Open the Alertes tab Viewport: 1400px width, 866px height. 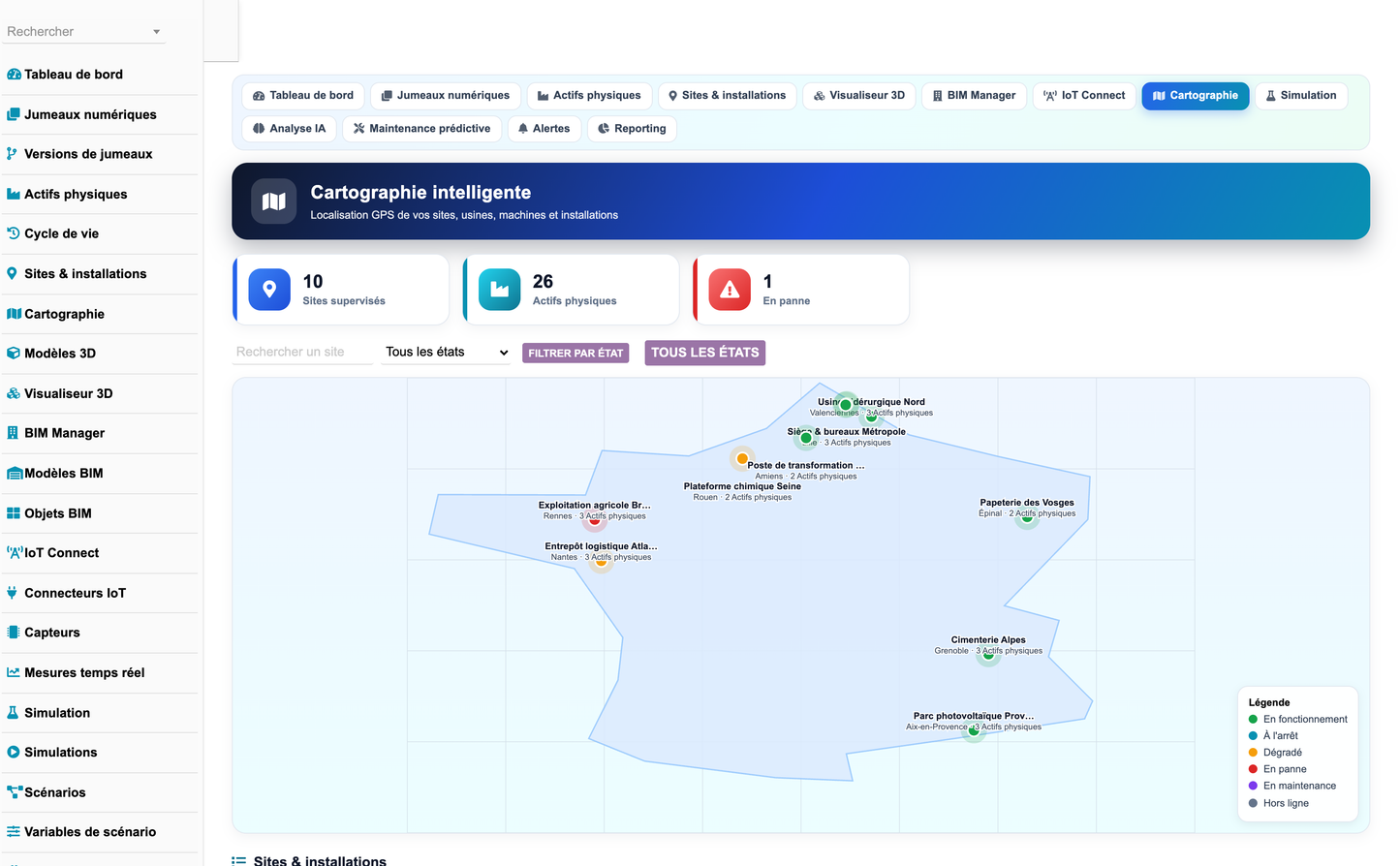coord(544,129)
